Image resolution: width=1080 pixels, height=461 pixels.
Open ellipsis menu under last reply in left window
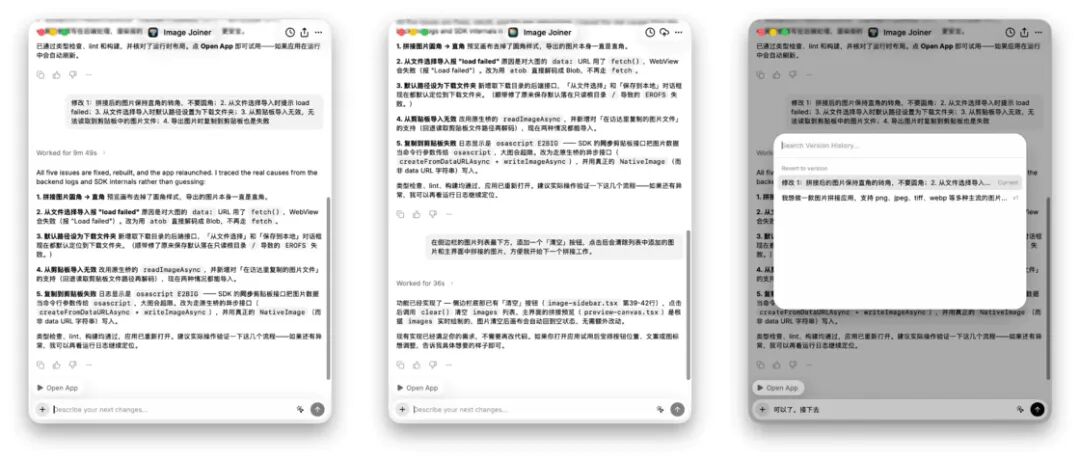[88, 365]
